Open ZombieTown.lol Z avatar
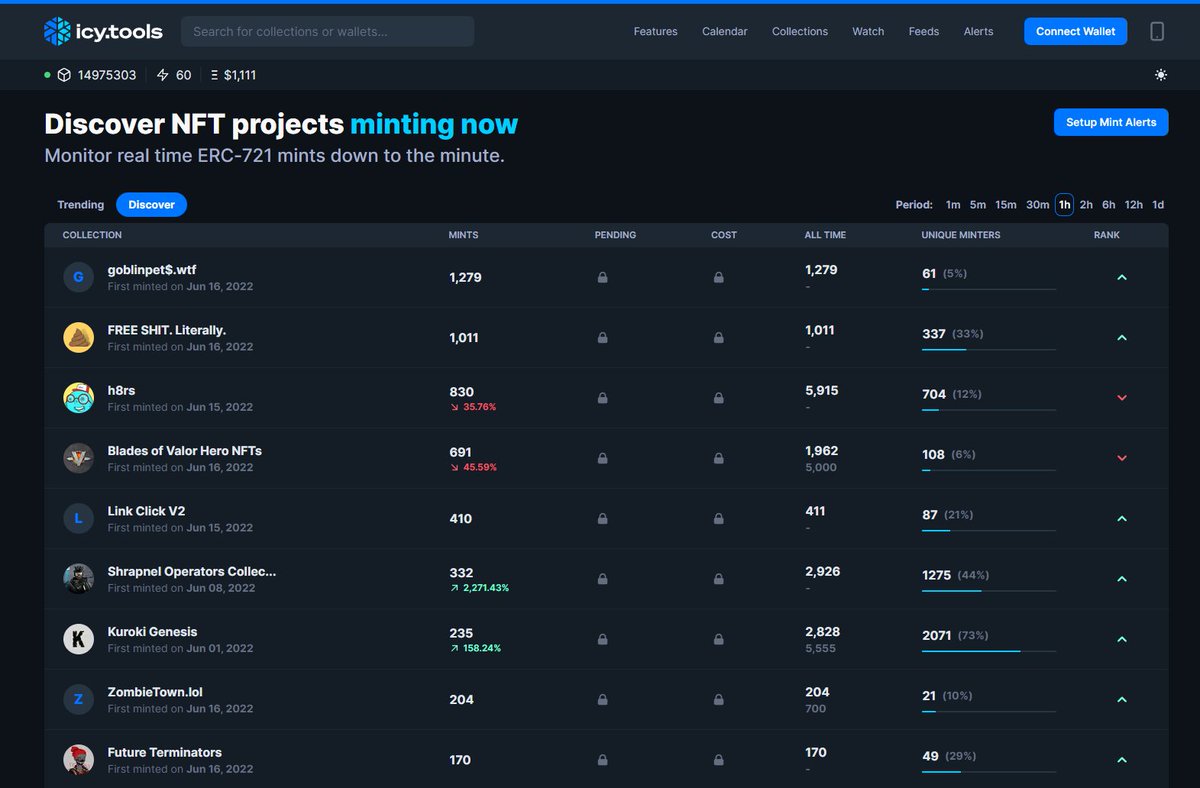 pos(79,700)
